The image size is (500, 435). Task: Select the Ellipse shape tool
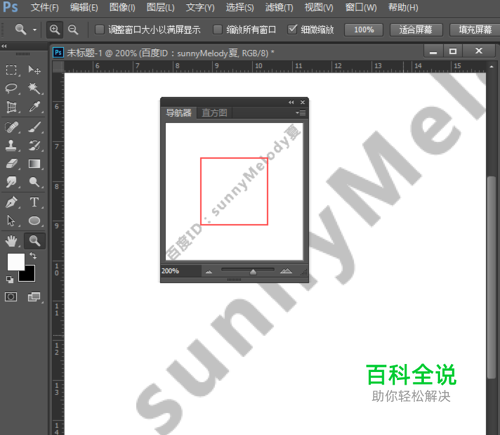(34, 221)
